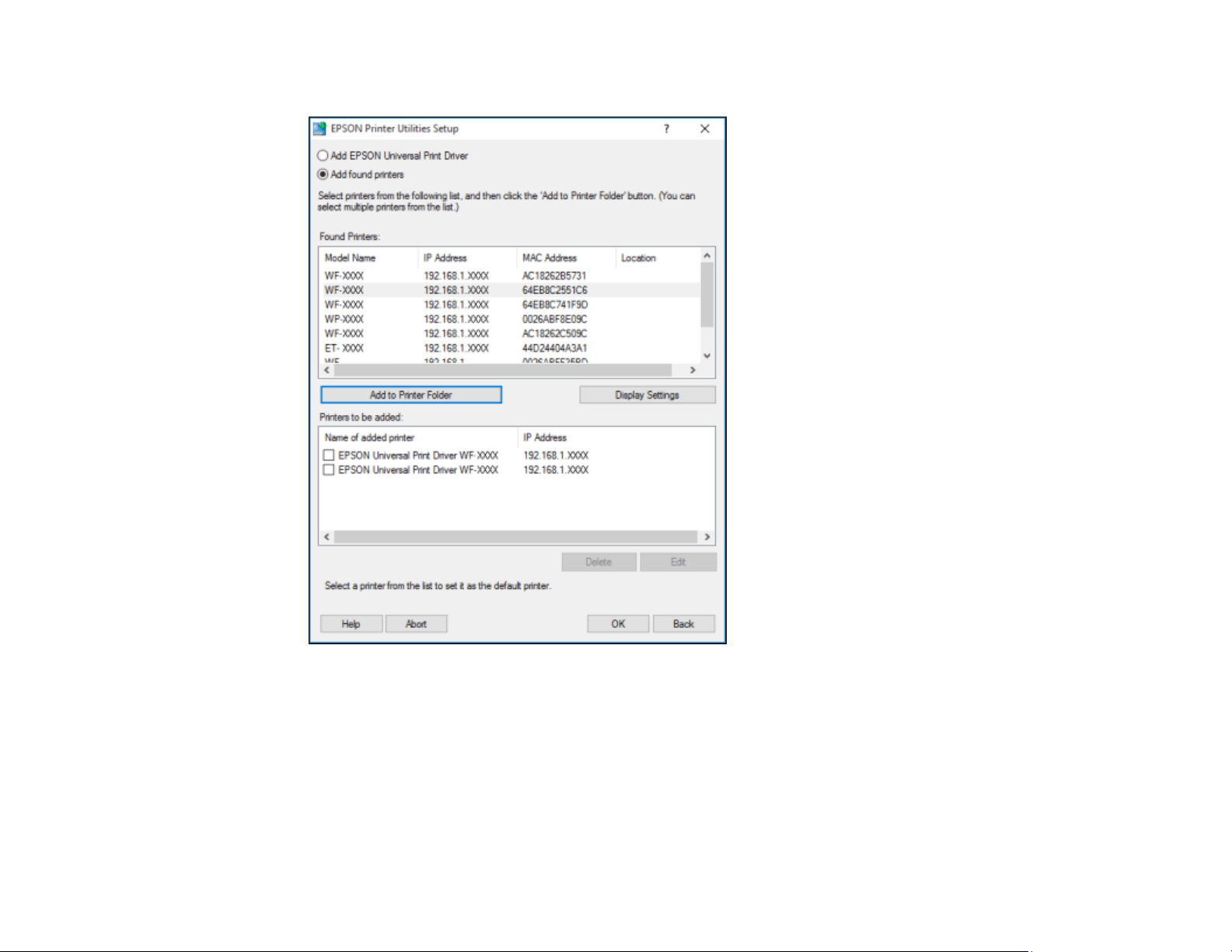Screen dimensions: 1232x952
Task: Select Add found printers radio button
Action: 323,175
